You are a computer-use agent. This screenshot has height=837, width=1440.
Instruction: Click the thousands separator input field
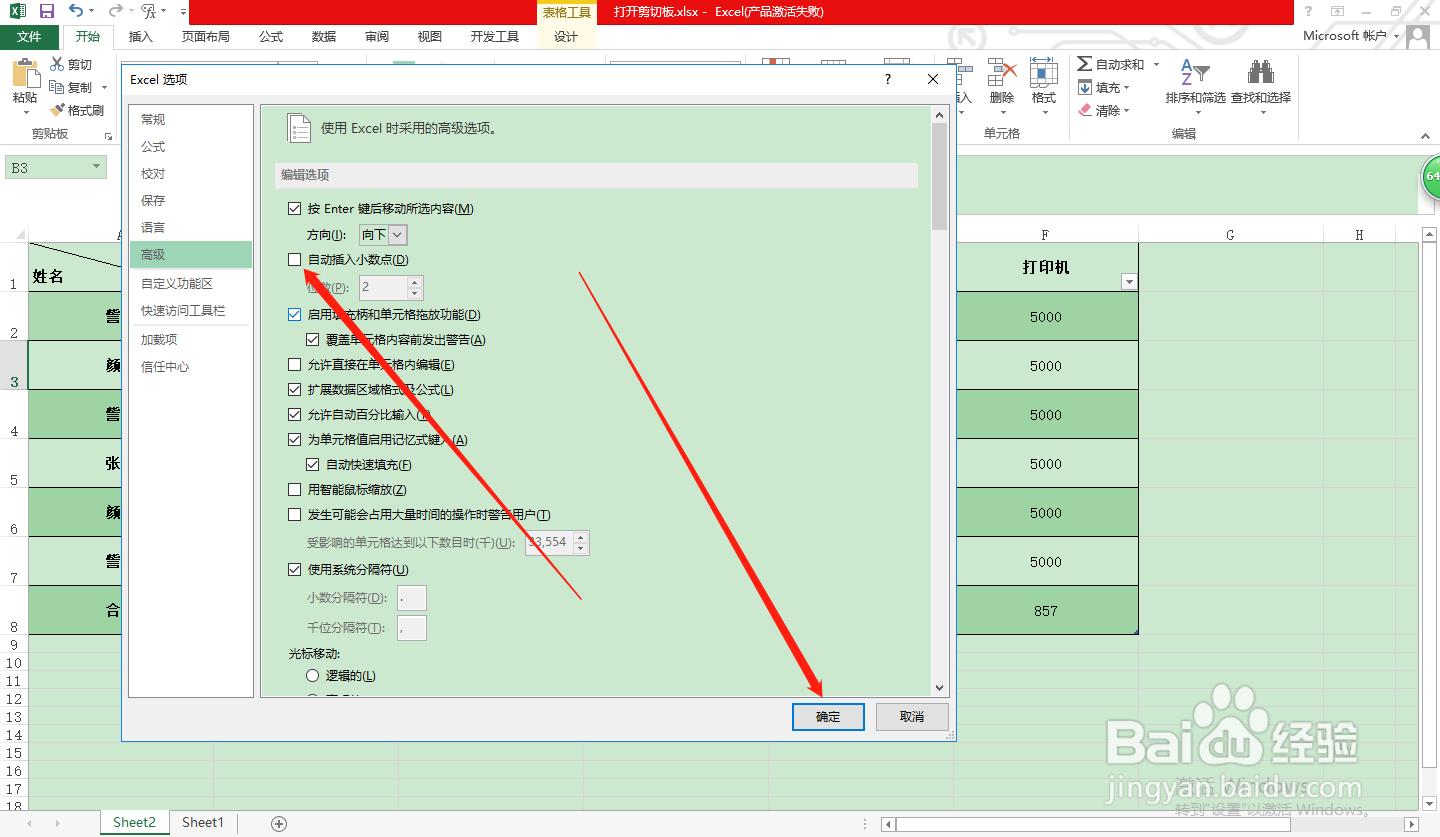412,628
